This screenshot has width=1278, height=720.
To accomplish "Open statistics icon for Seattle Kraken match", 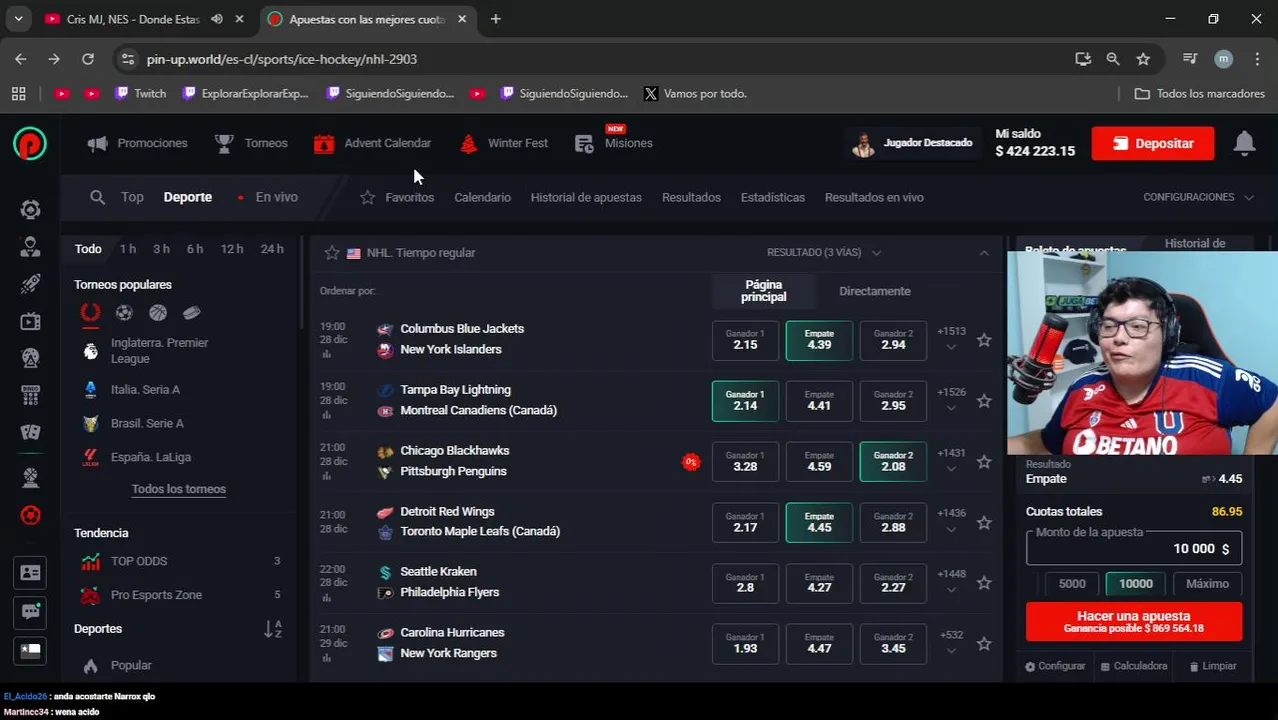I will pos(326,597).
